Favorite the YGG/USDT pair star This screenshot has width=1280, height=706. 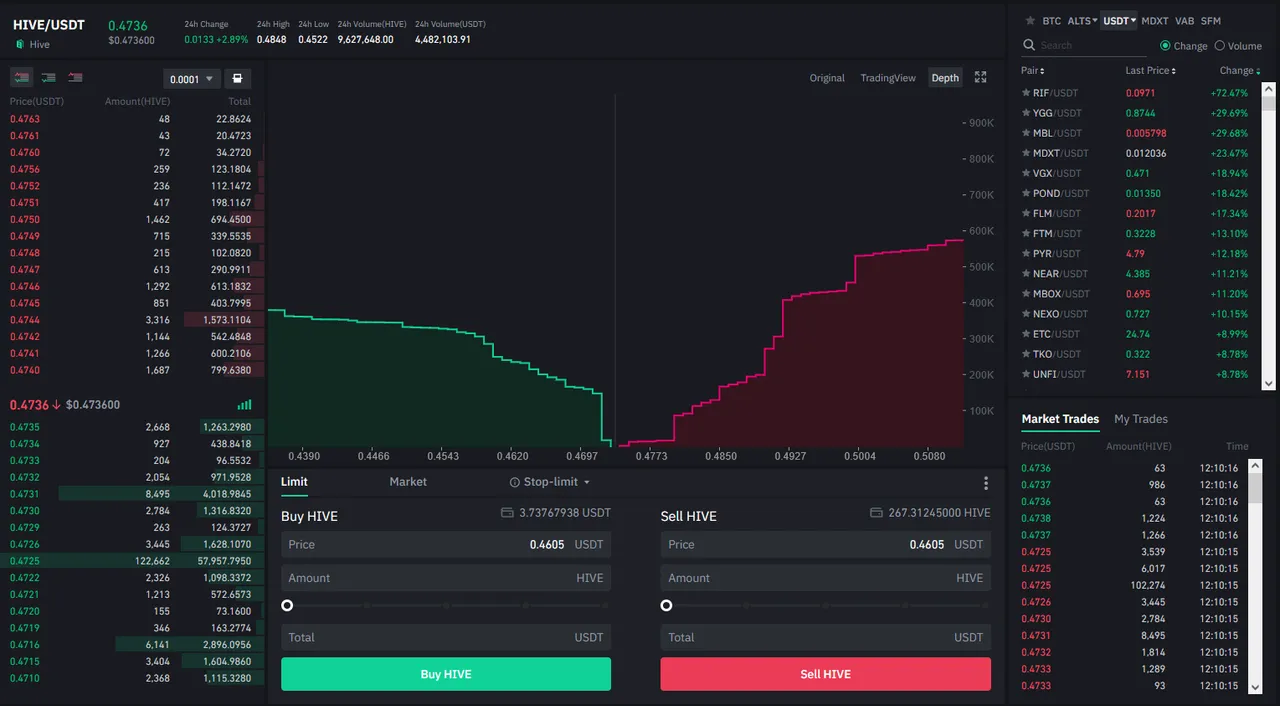coord(1026,113)
